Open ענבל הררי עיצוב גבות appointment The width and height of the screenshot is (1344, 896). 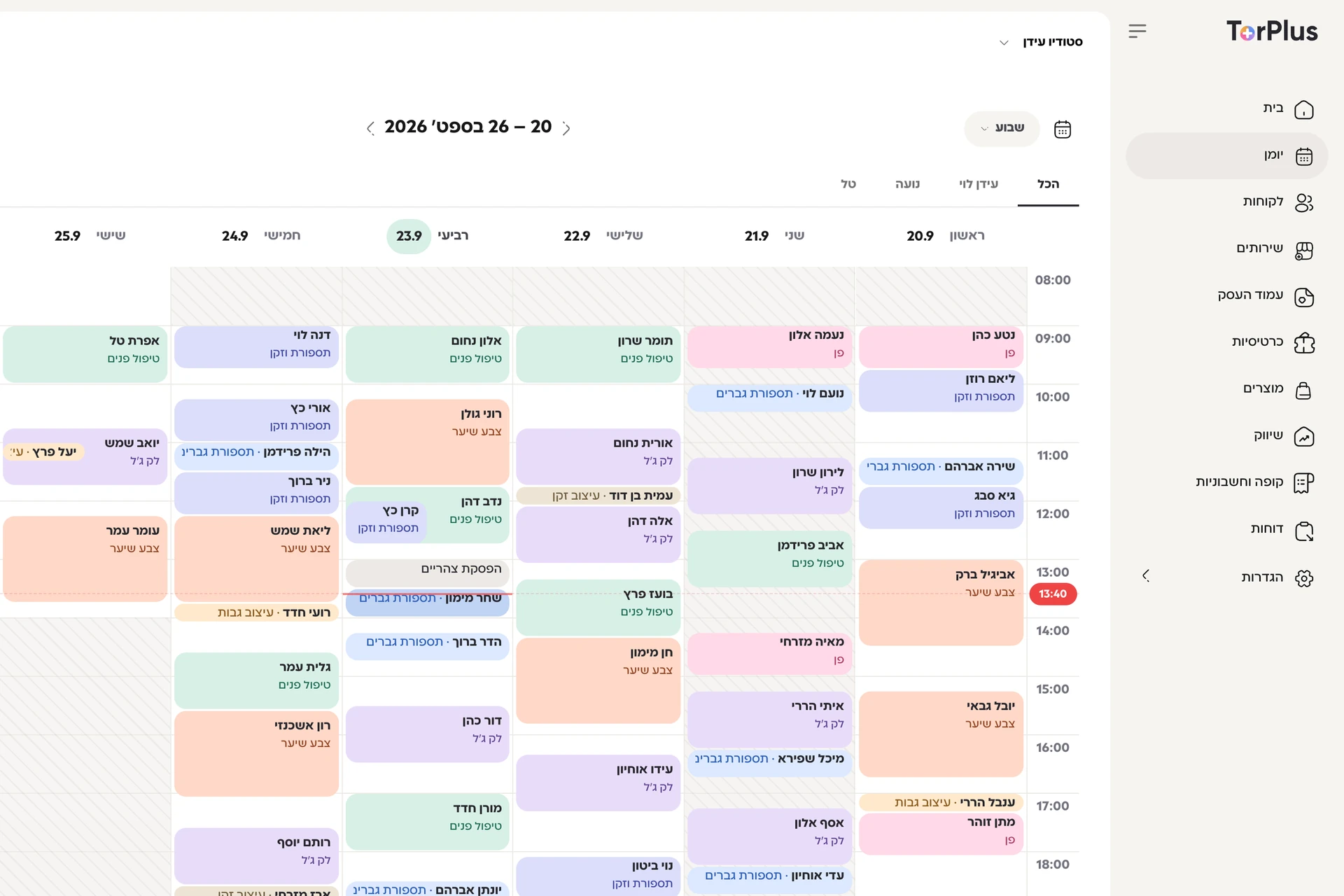coord(941,802)
